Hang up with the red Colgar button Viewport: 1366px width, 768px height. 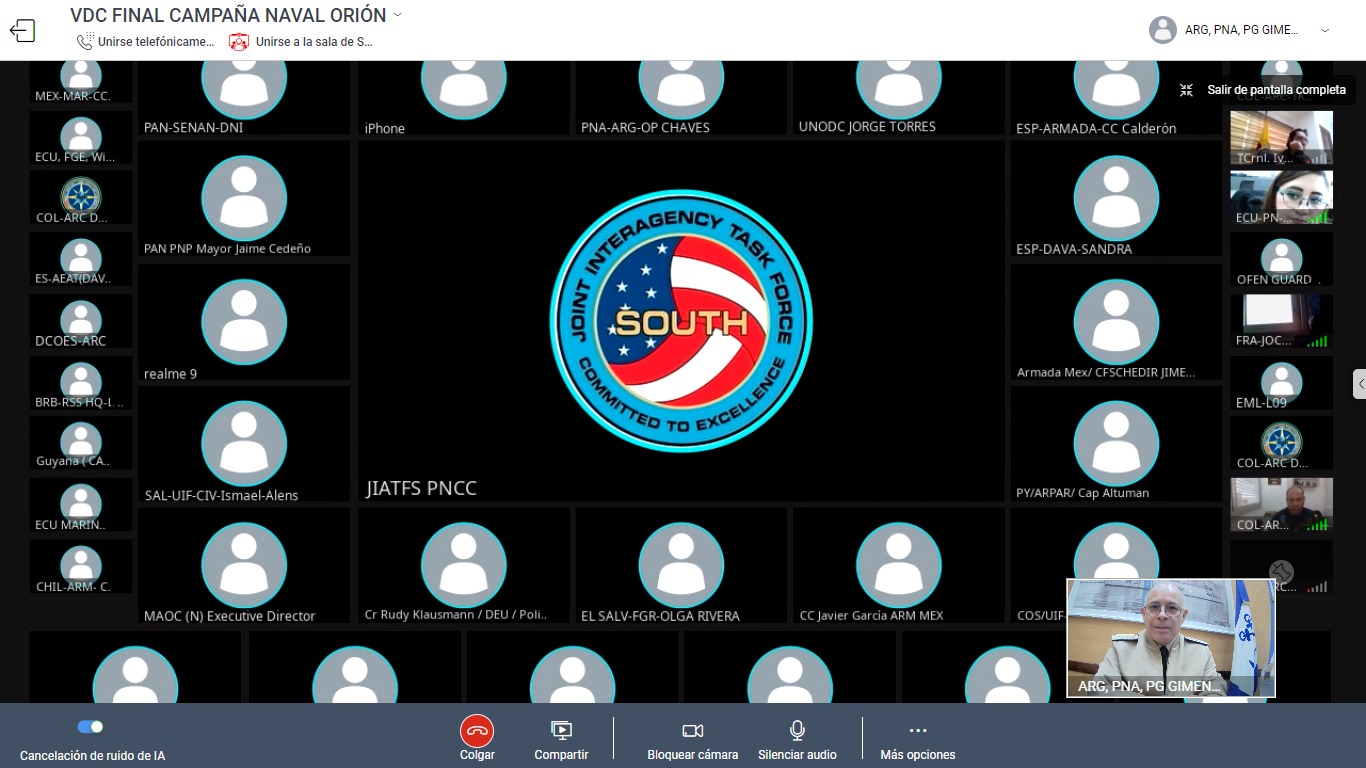click(x=477, y=730)
